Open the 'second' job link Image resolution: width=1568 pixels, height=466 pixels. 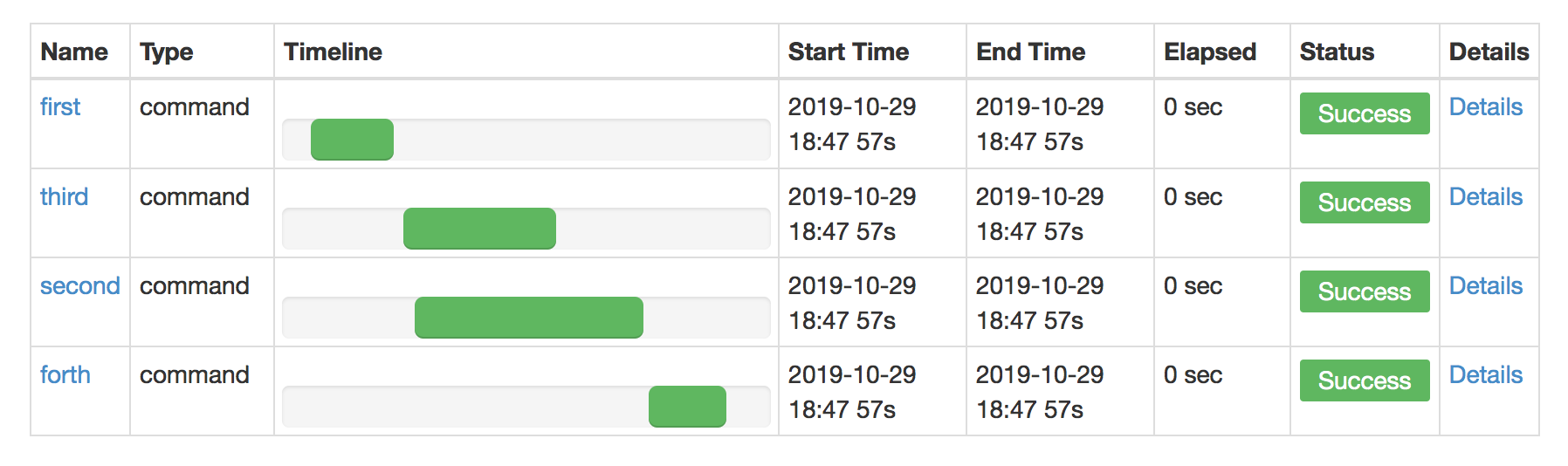pos(79,286)
